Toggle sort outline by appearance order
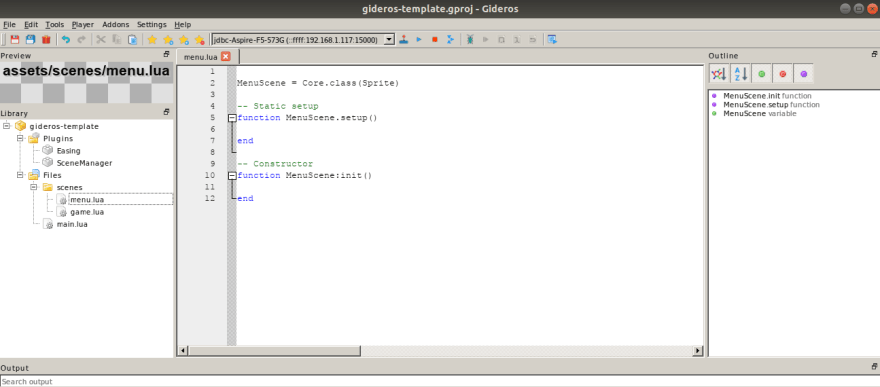 [718, 73]
